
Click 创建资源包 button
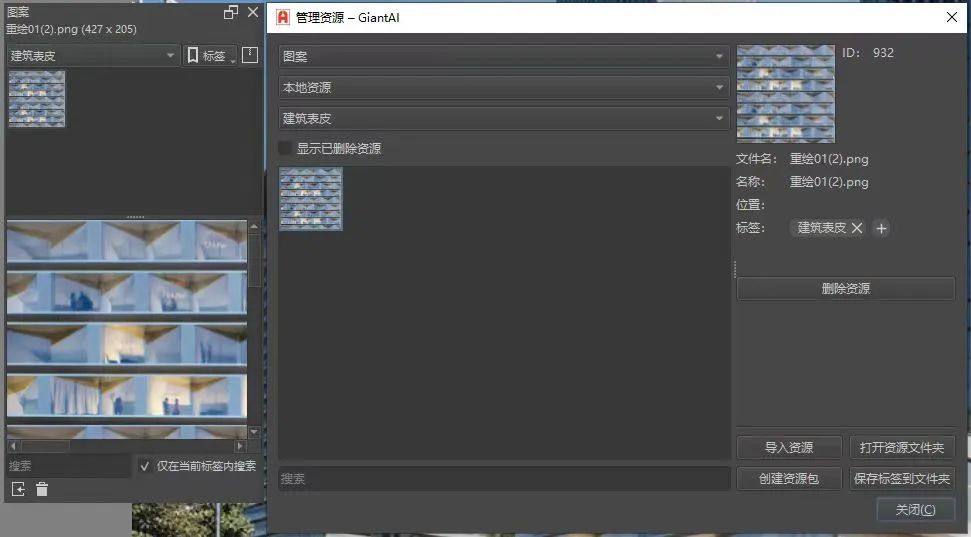coord(789,479)
